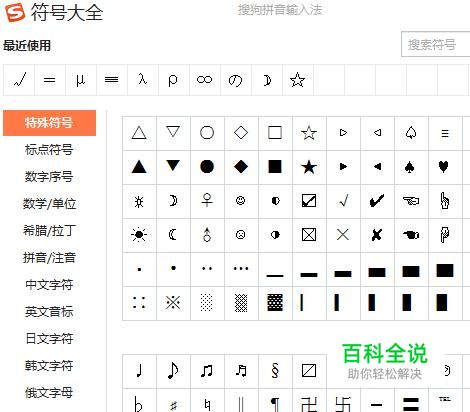
Task: Insert thin multiplication cross symbol
Action: pyautogui.click(x=343, y=235)
